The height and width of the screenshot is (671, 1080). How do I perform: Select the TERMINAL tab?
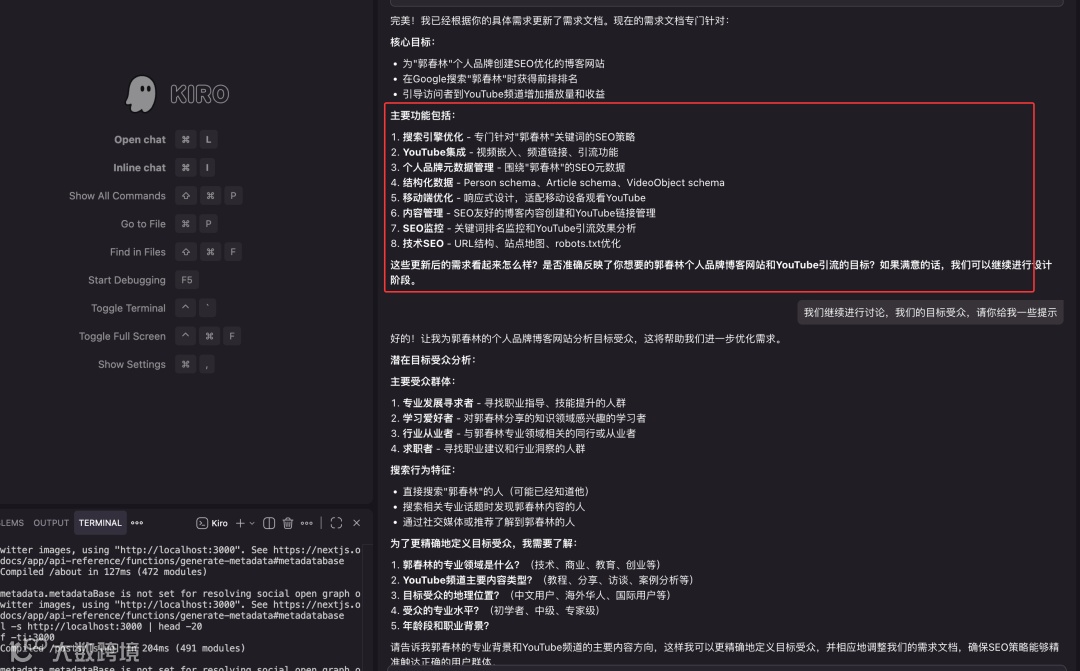[100, 523]
